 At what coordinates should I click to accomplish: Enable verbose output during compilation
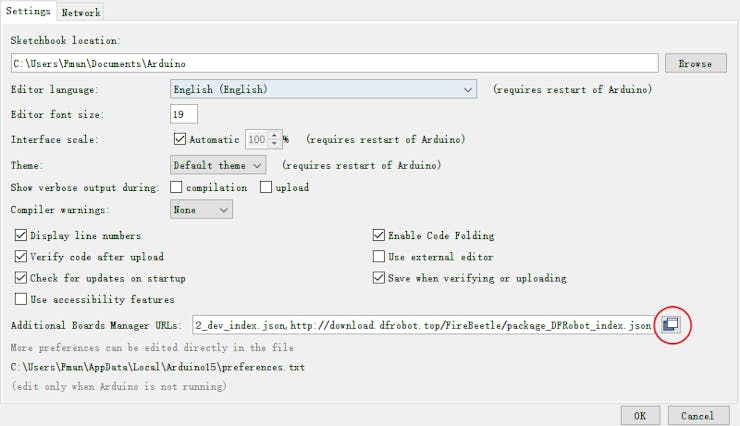(176, 187)
